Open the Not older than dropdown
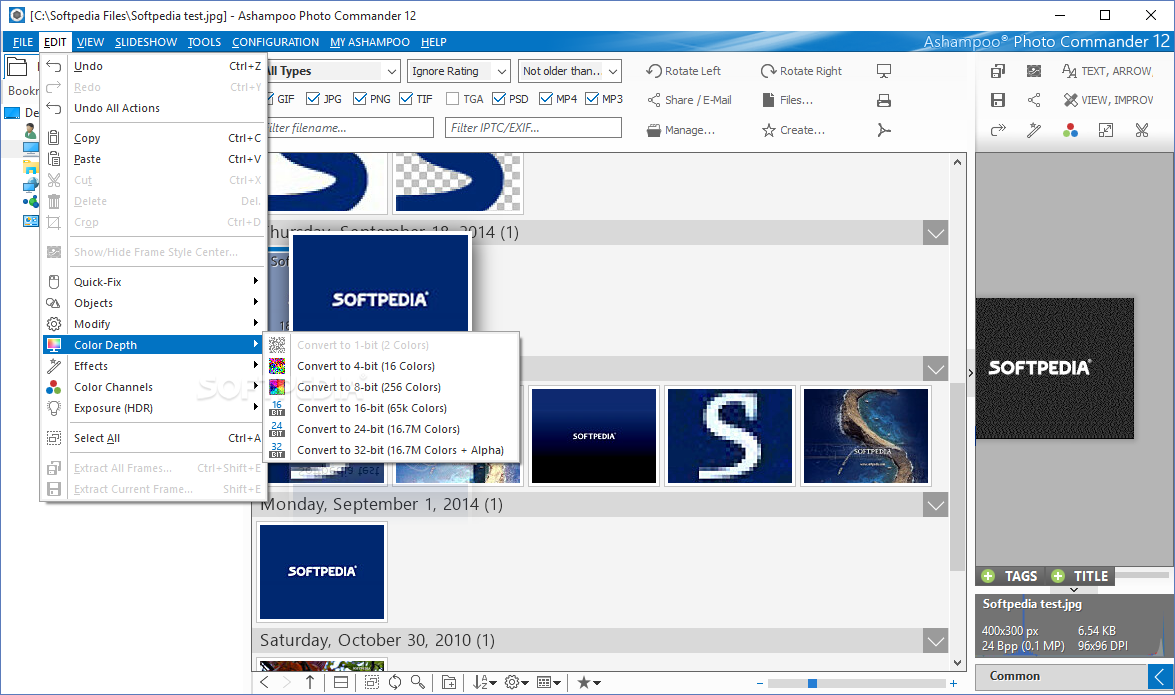This screenshot has height=695, width=1175. (613, 71)
